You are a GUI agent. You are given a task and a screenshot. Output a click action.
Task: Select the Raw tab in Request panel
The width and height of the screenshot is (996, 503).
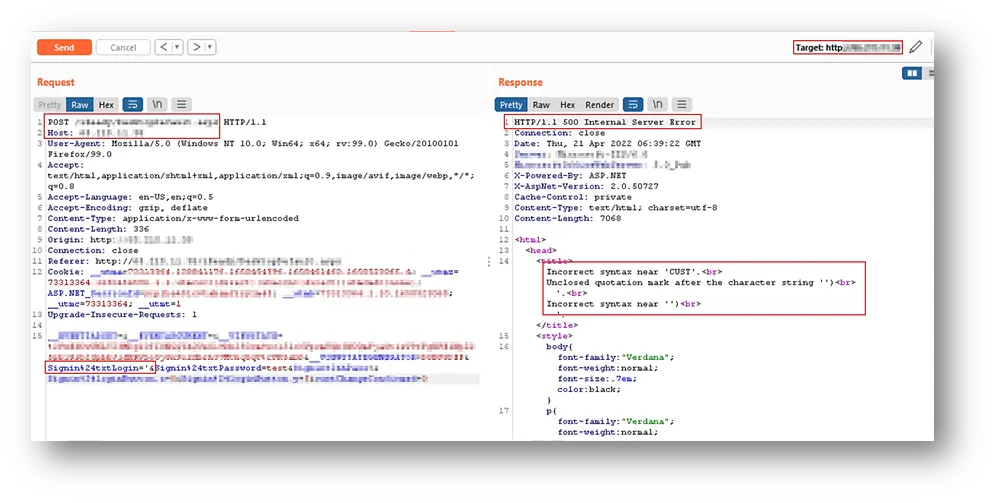[80, 104]
